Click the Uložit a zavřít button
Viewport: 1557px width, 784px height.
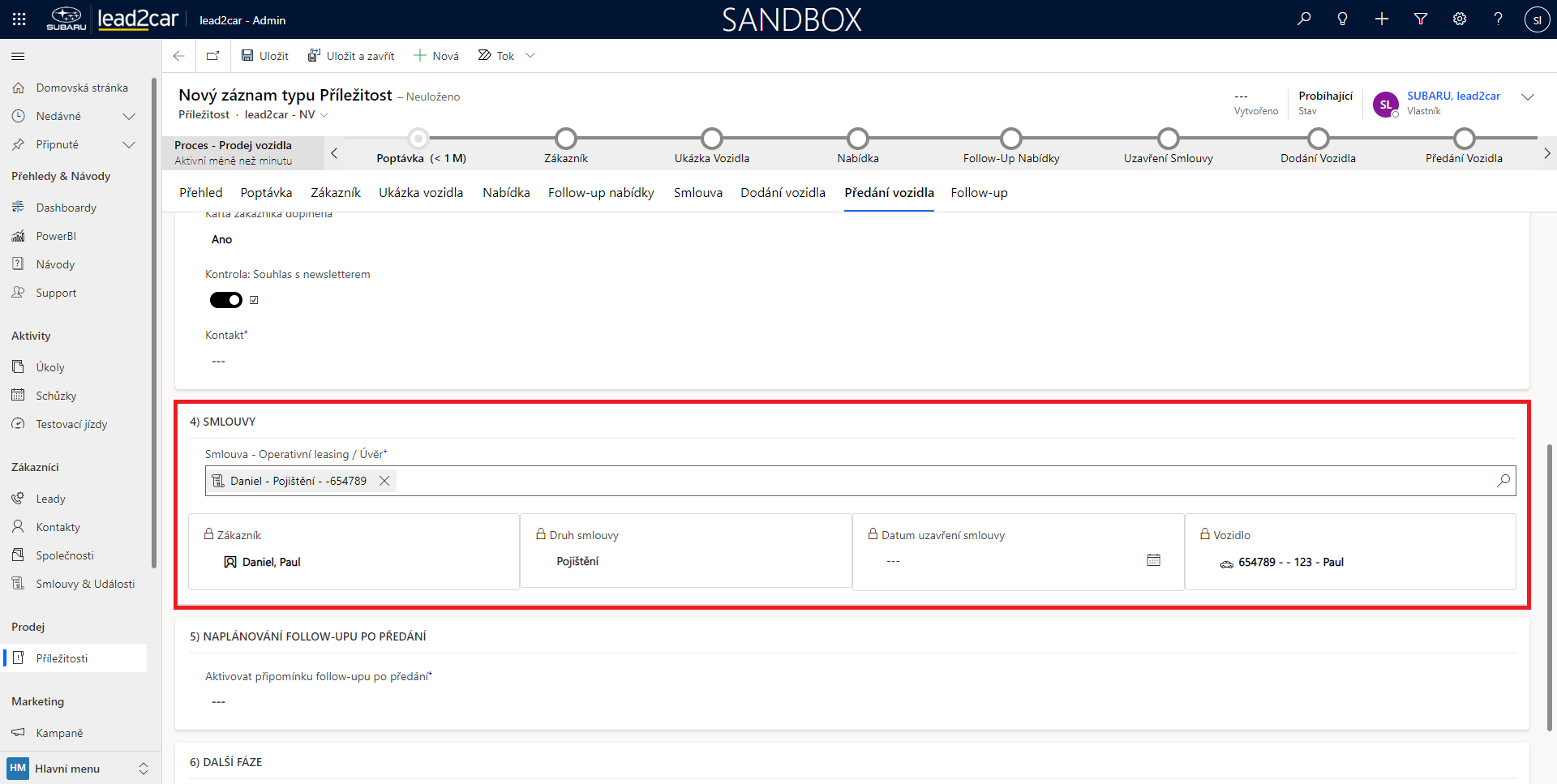(x=351, y=56)
